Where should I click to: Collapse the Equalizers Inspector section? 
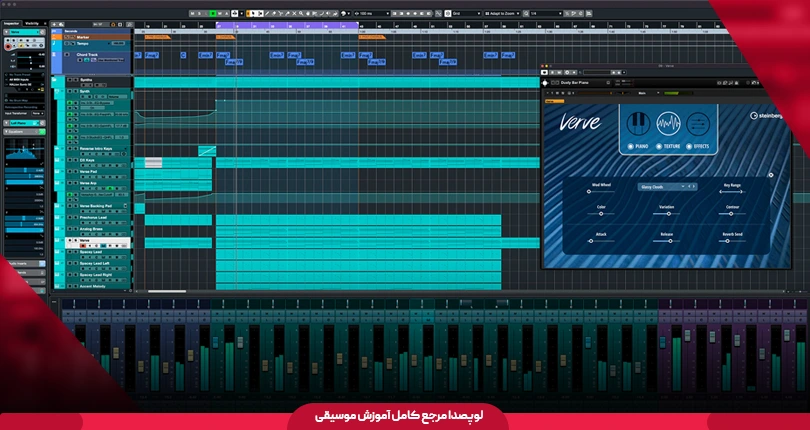point(6,132)
